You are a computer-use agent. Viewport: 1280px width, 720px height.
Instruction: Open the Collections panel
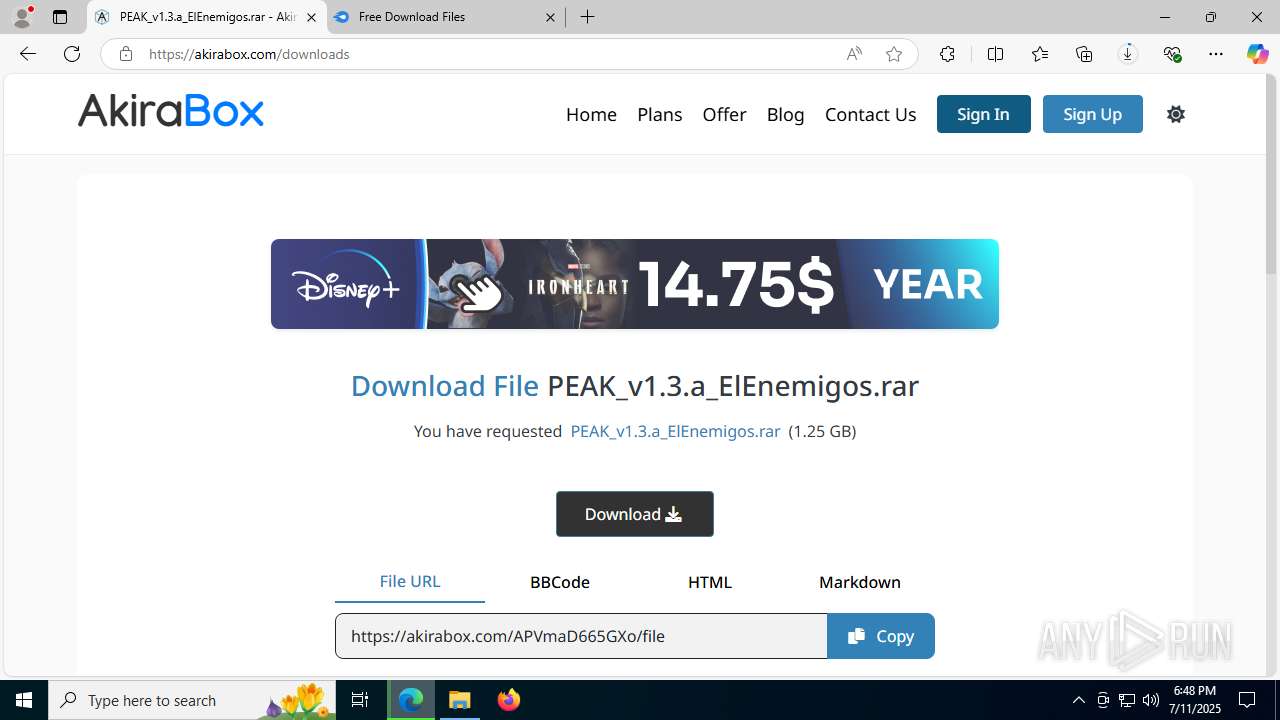coord(1084,54)
